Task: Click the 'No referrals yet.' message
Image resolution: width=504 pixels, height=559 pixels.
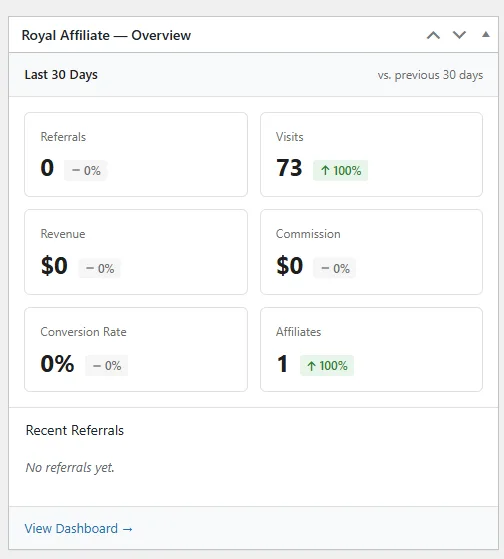Action: [70, 467]
